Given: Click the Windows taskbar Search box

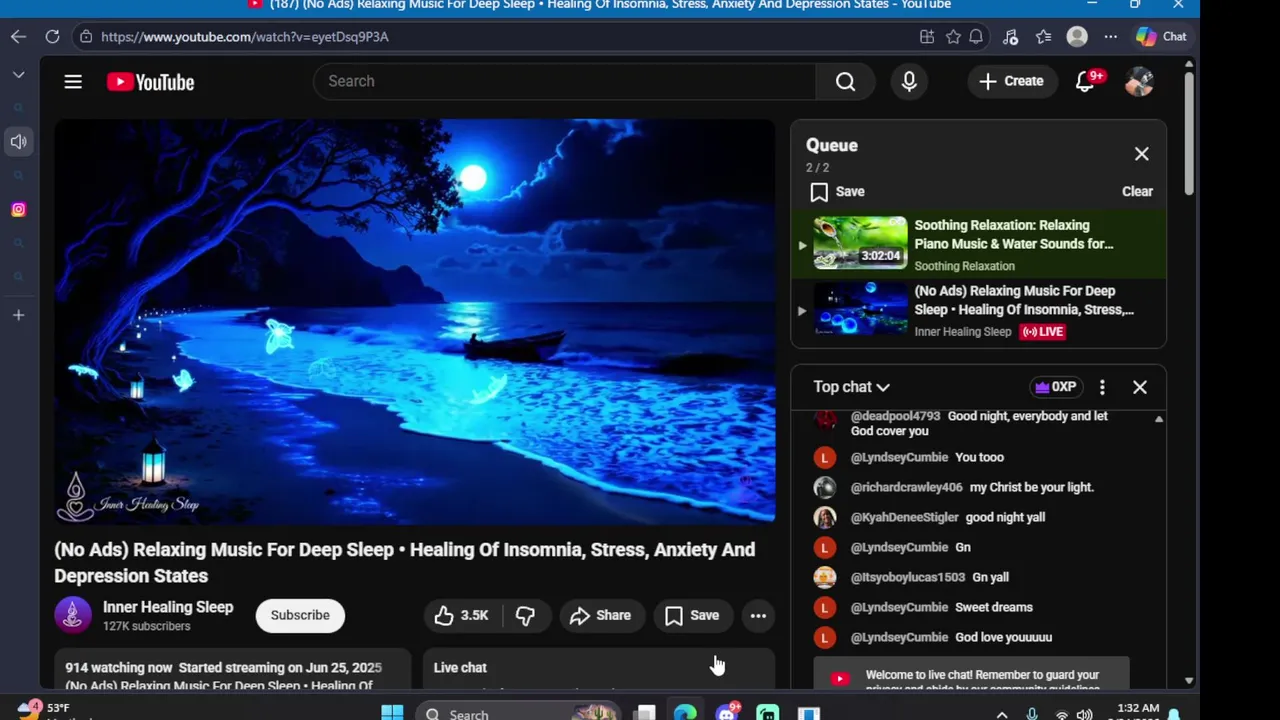Looking at the screenshot, I should click(520, 713).
